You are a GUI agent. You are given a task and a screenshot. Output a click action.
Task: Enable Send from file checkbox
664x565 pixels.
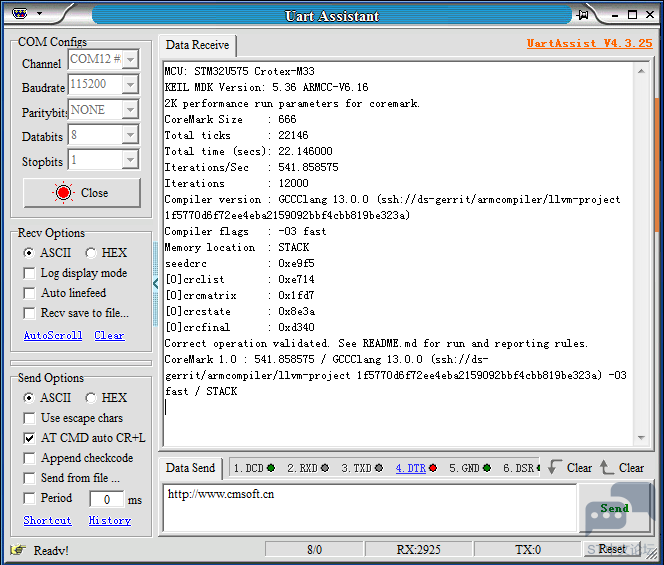click(x=29, y=478)
